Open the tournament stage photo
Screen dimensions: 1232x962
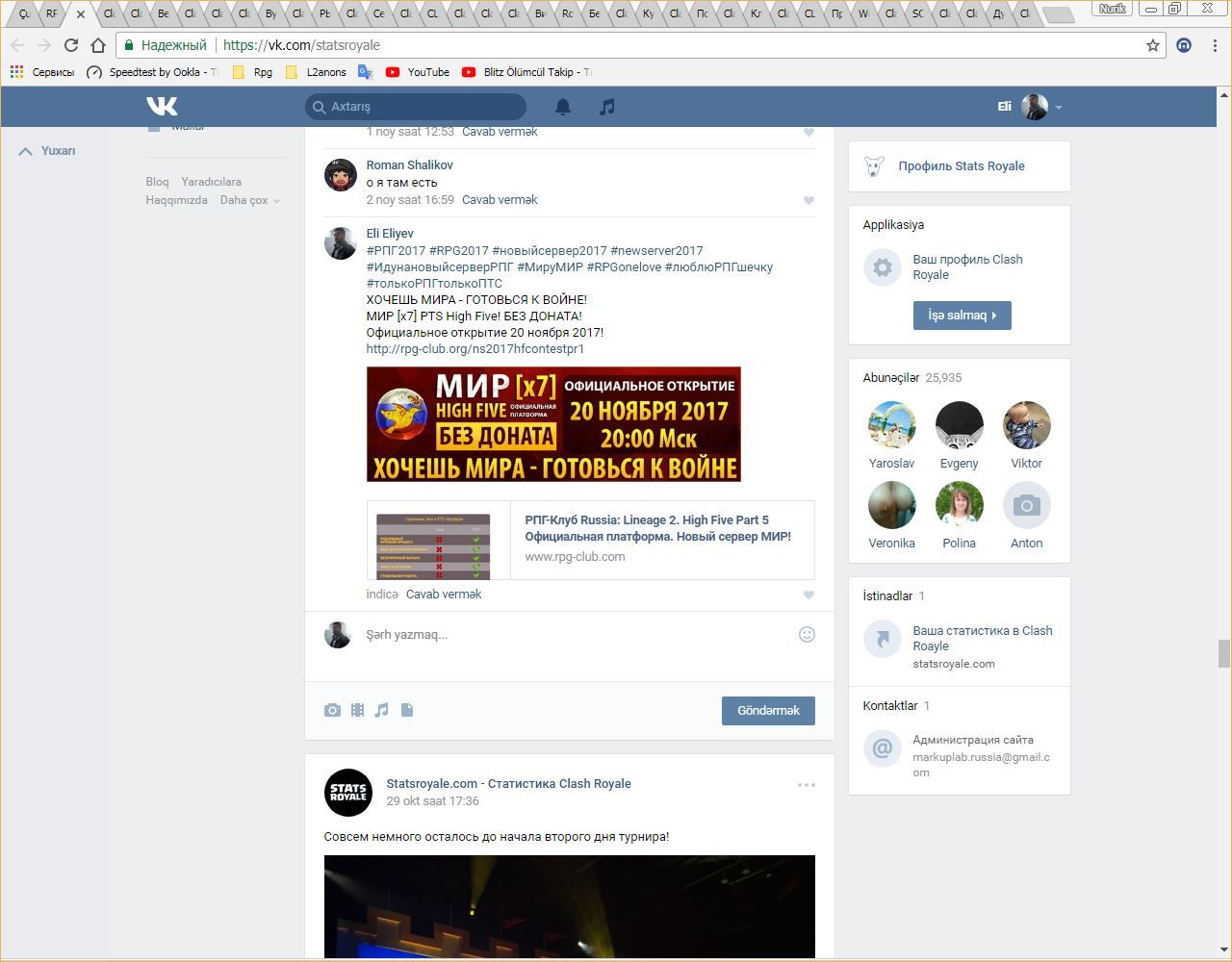(570, 906)
